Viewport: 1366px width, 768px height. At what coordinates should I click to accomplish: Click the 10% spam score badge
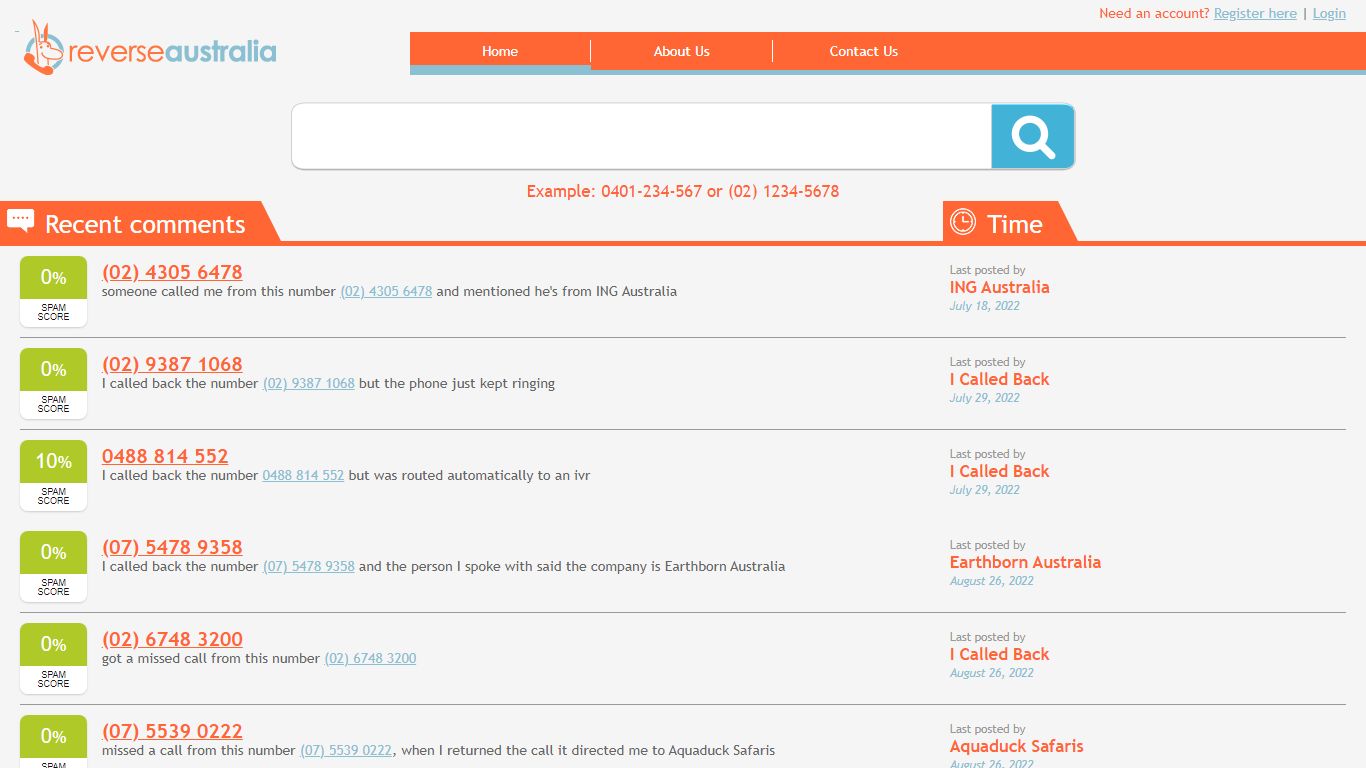tap(54, 475)
